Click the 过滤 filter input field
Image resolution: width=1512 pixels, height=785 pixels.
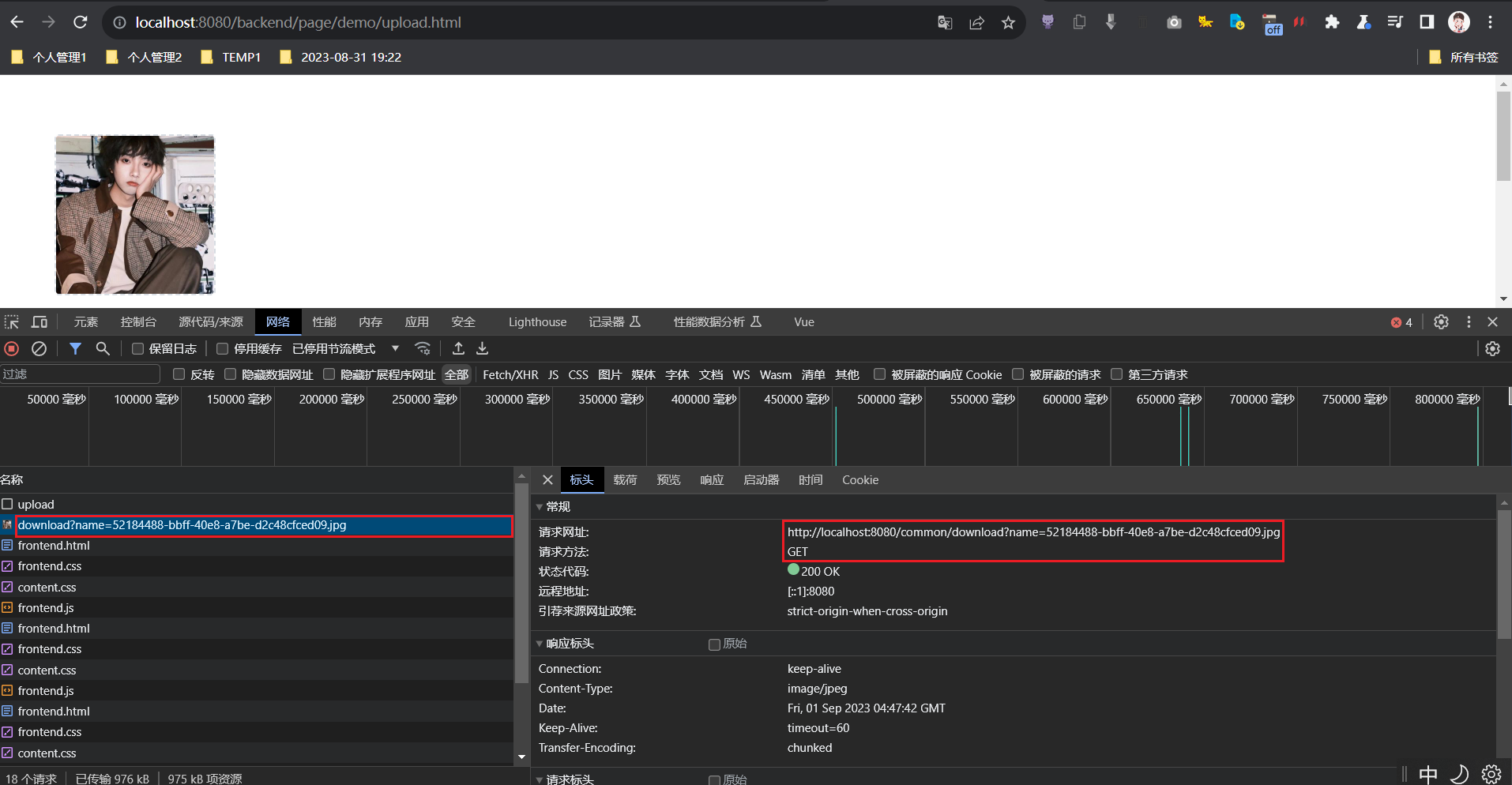[x=79, y=374]
